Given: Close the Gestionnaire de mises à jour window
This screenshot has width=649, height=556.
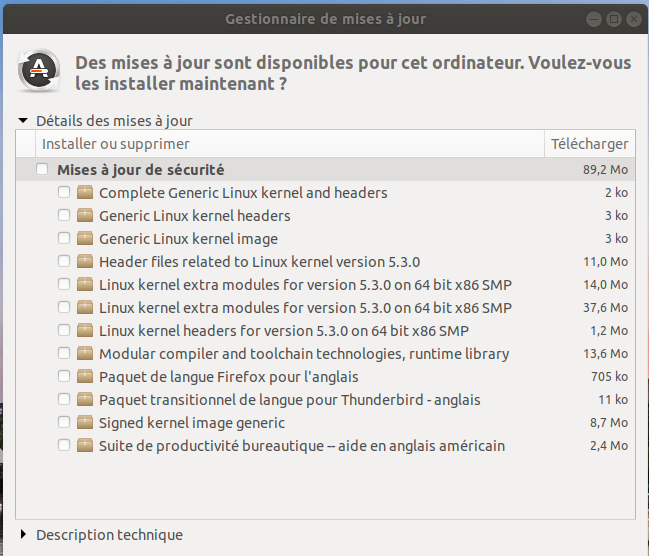Looking at the screenshot, I should (633, 18).
